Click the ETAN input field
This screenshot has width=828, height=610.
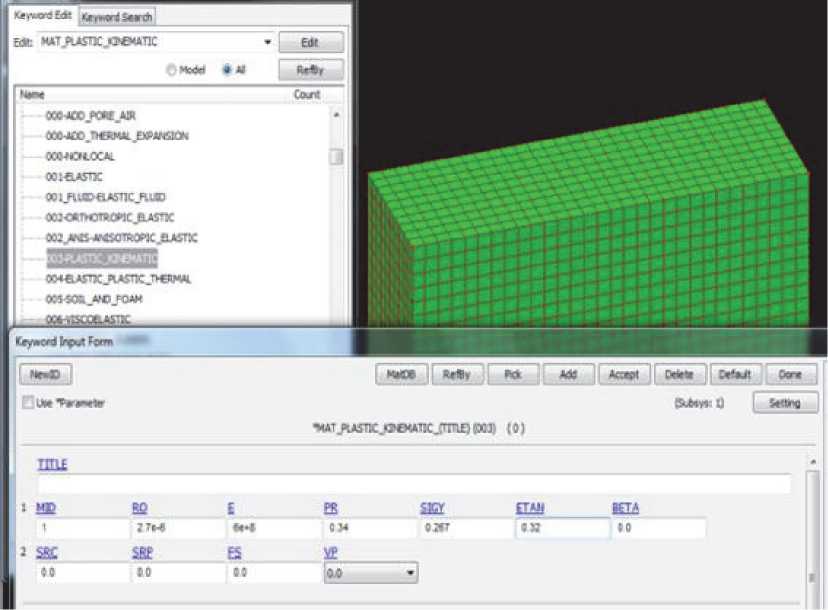pos(559,528)
